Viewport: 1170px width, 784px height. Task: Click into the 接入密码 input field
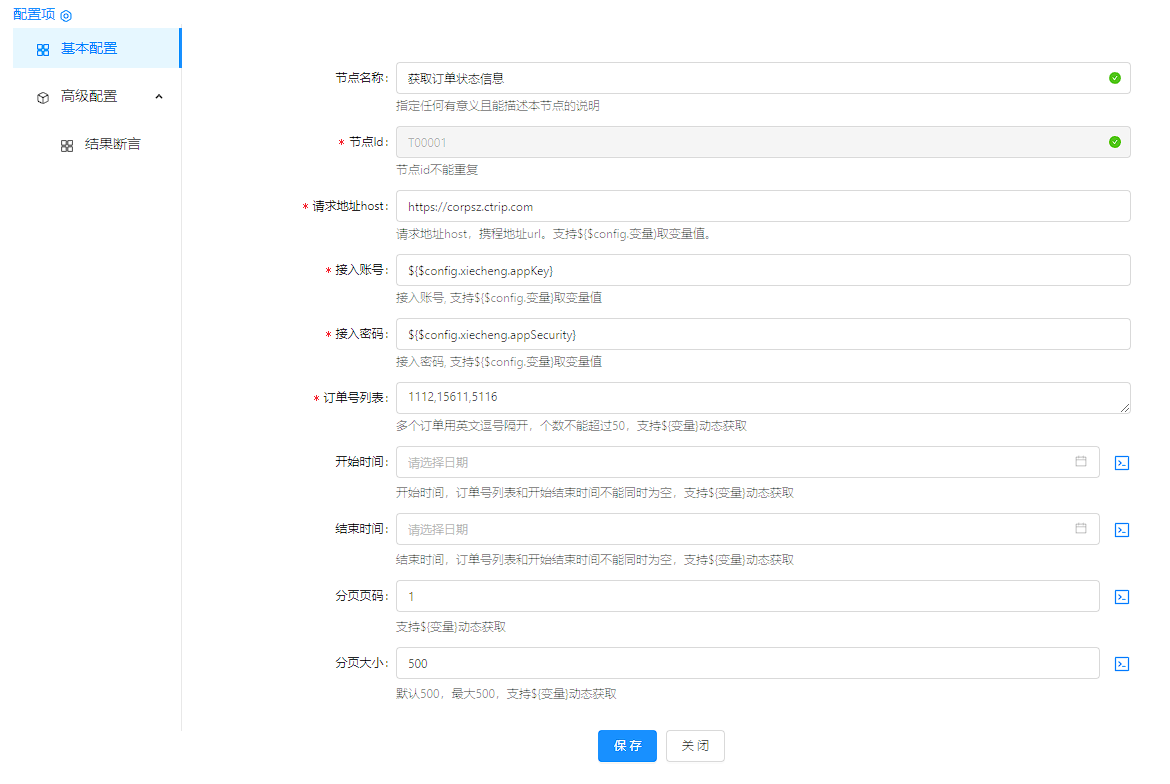click(x=762, y=334)
